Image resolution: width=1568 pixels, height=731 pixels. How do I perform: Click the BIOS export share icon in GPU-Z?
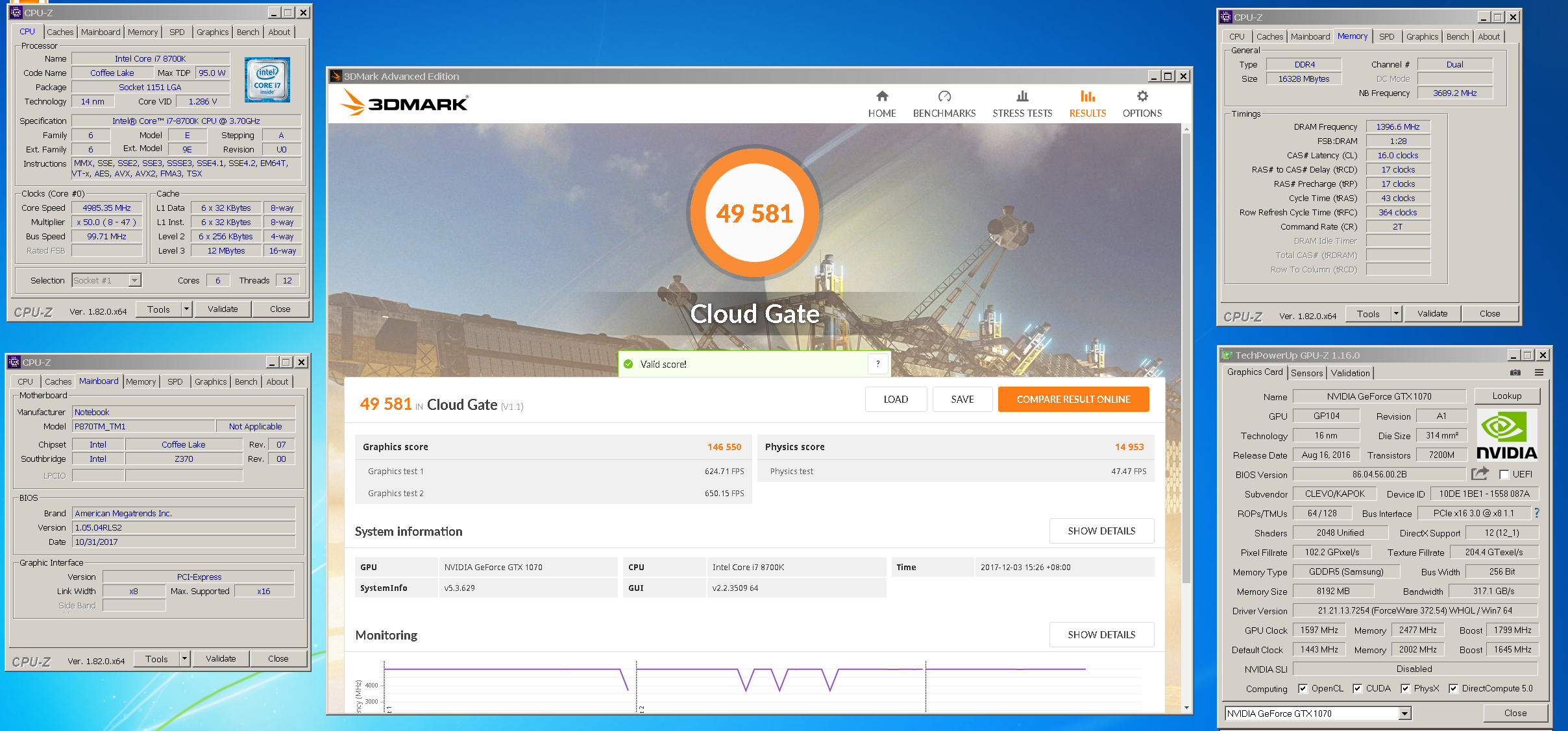tap(1480, 473)
